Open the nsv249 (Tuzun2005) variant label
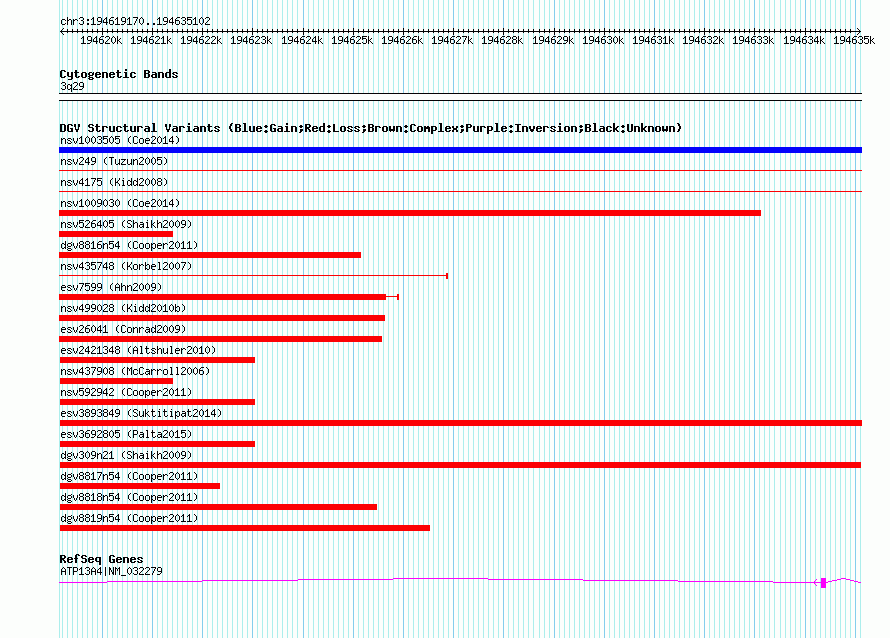 (114, 161)
